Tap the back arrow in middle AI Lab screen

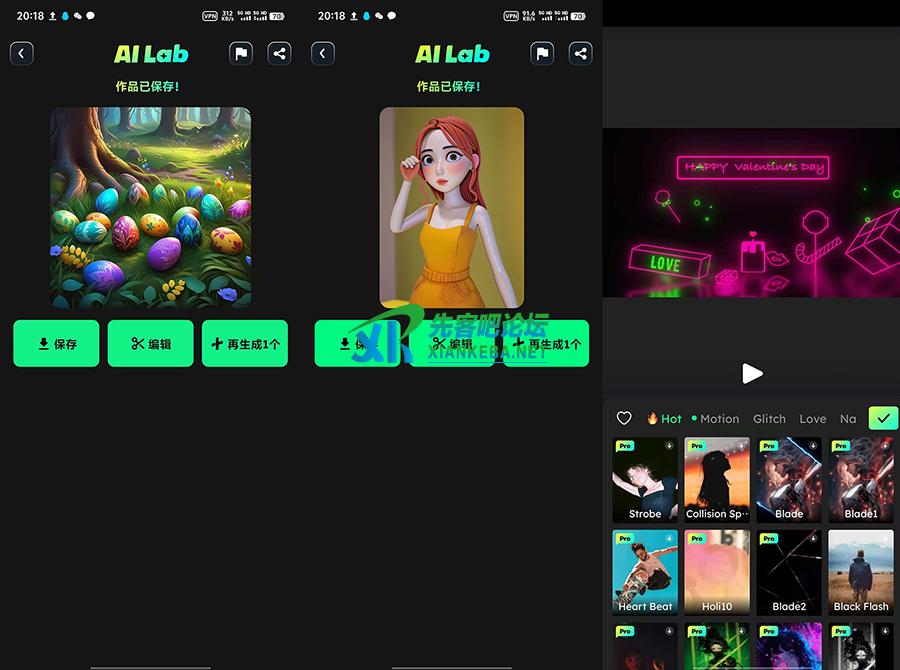[323, 54]
